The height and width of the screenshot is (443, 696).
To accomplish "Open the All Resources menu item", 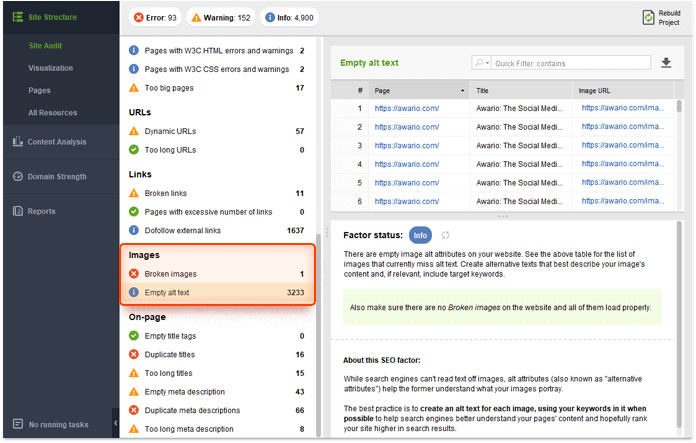I will [52, 113].
